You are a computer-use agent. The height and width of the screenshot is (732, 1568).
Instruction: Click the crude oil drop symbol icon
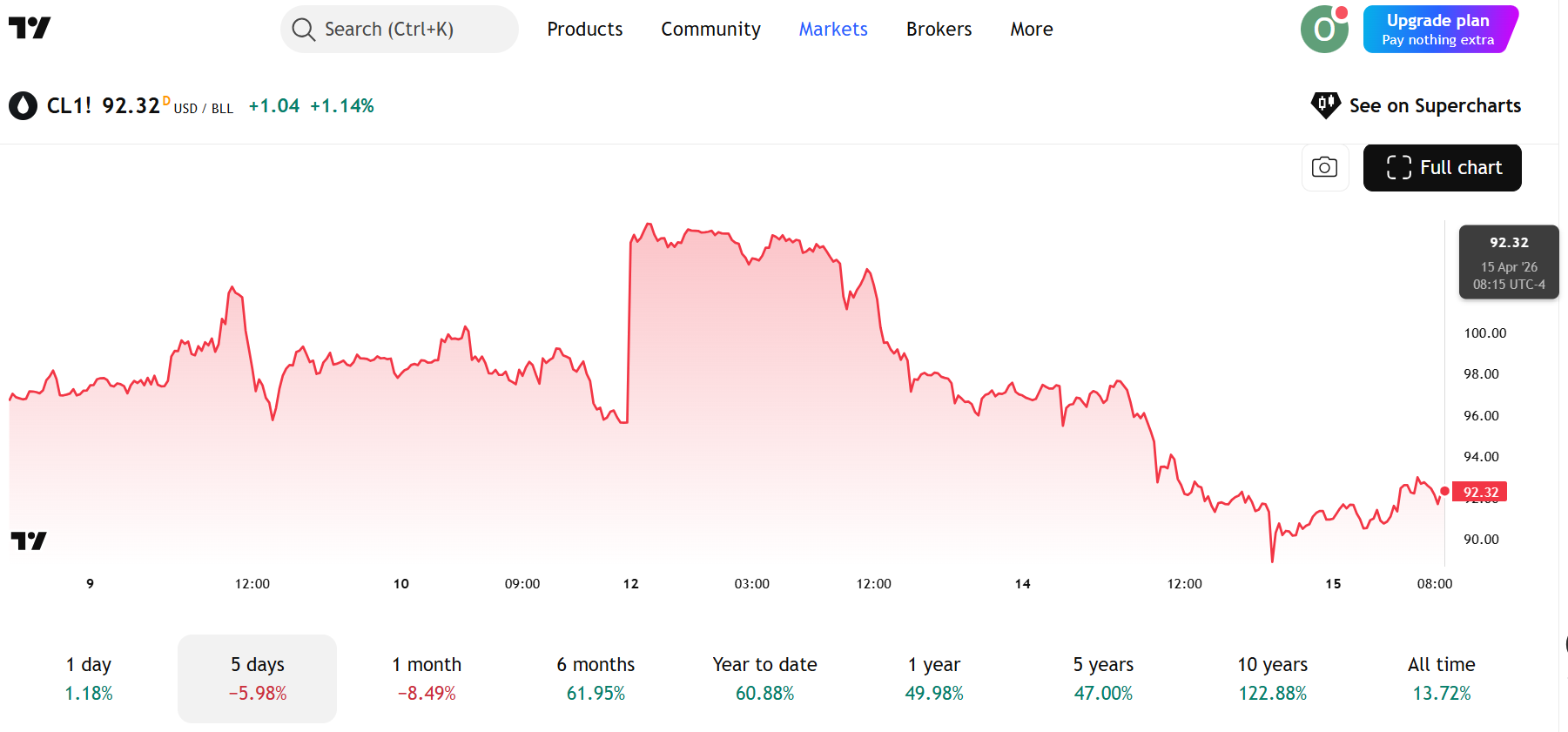(23, 106)
